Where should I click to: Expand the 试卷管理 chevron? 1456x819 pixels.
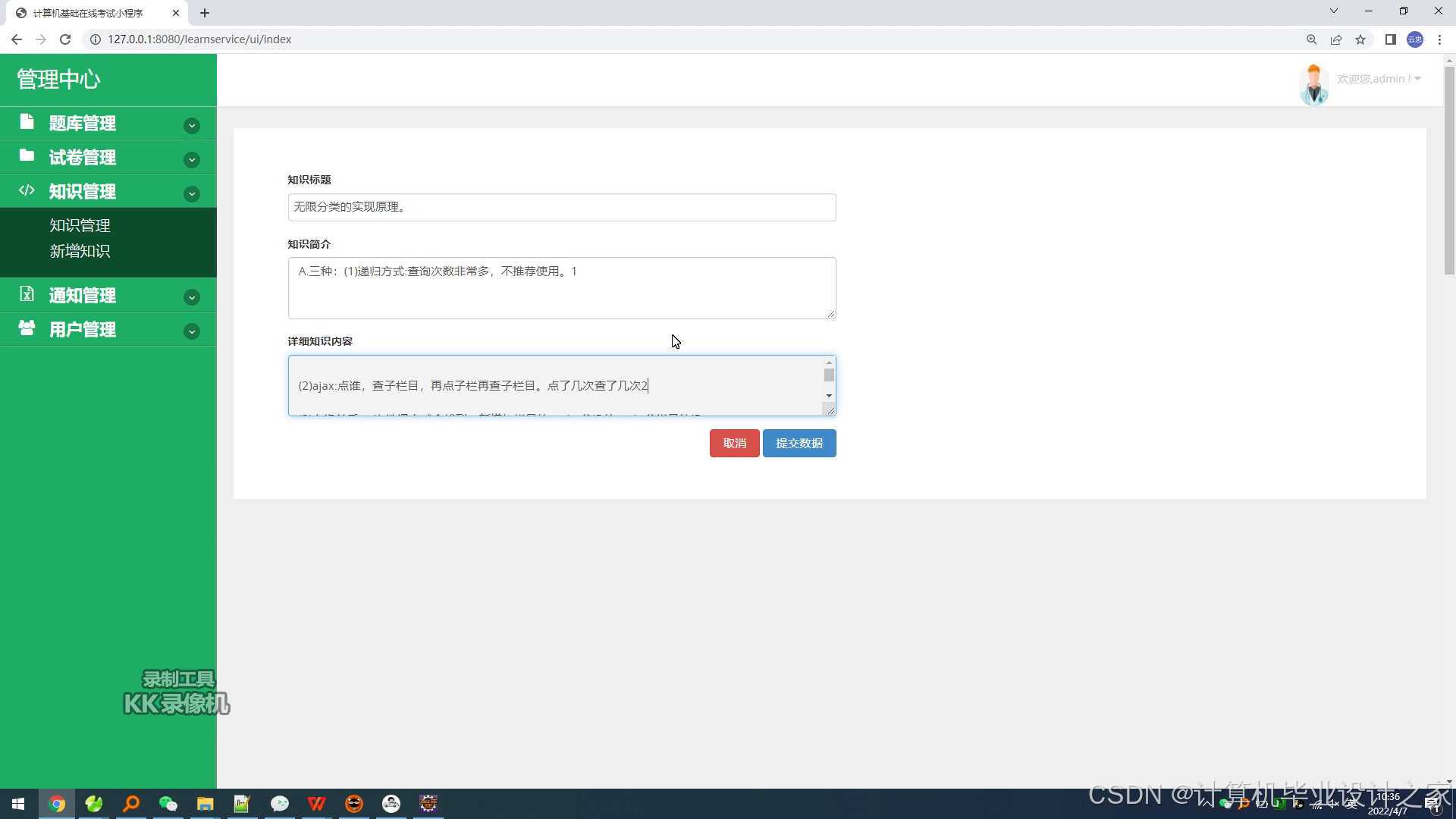coord(192,160)
